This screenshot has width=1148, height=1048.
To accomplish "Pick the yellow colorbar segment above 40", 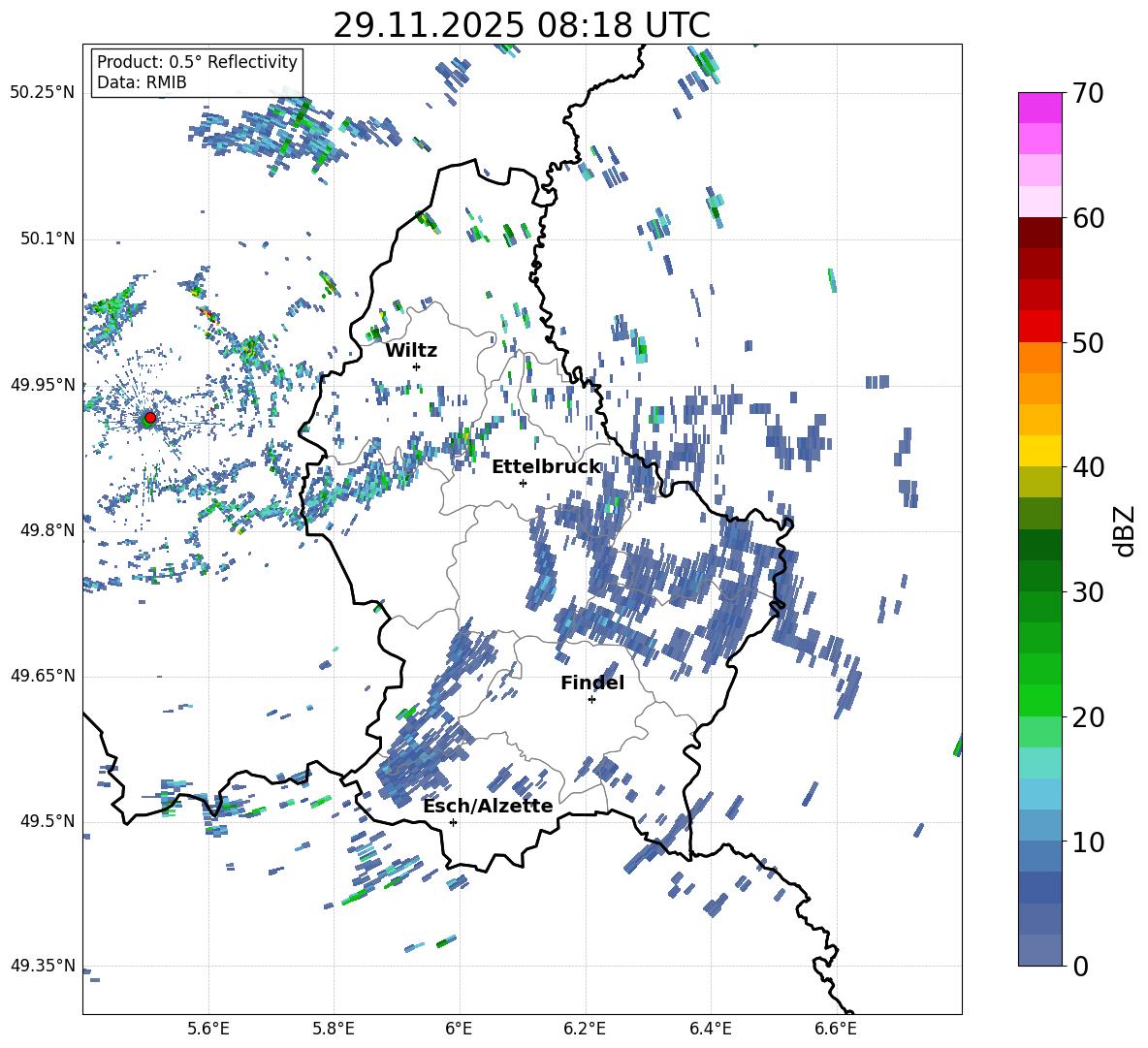I will tap(1040, 451).
